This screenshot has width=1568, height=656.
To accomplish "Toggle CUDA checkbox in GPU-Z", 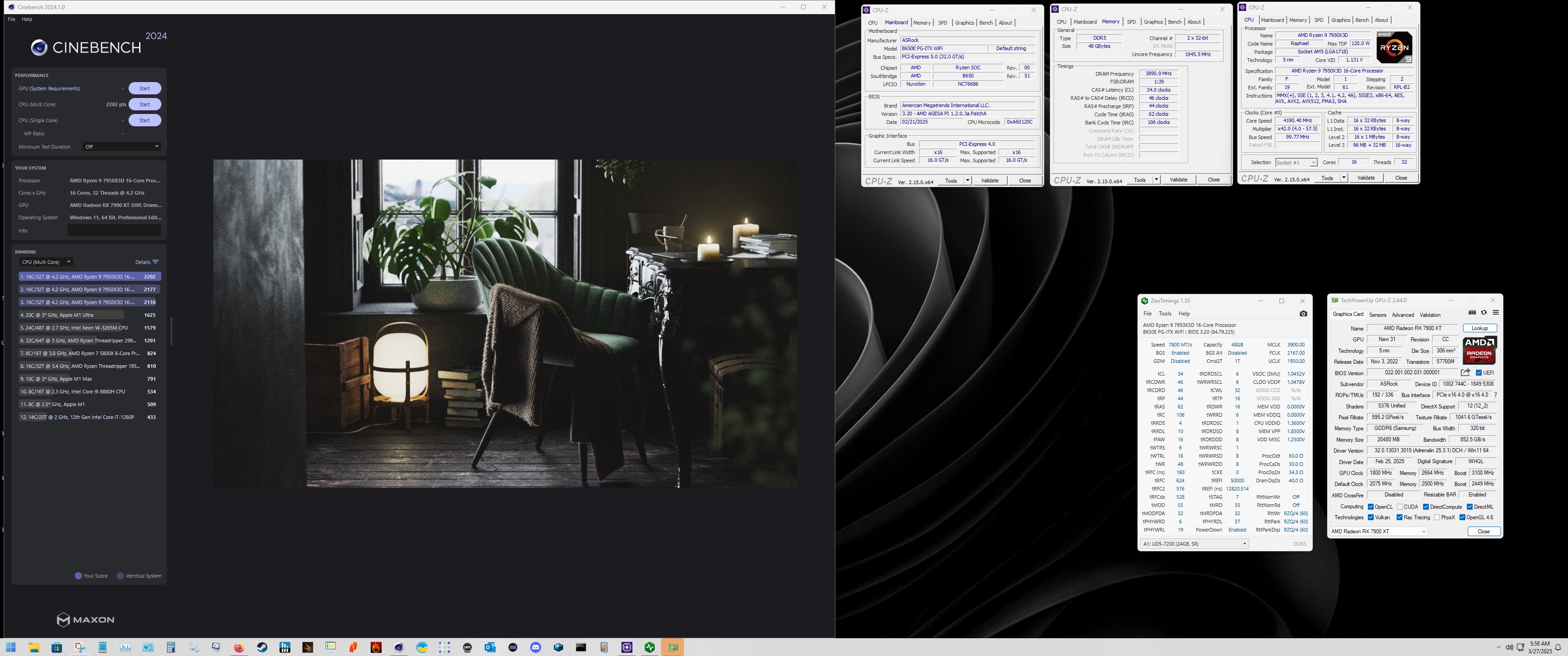I will tap(1400, 507).
